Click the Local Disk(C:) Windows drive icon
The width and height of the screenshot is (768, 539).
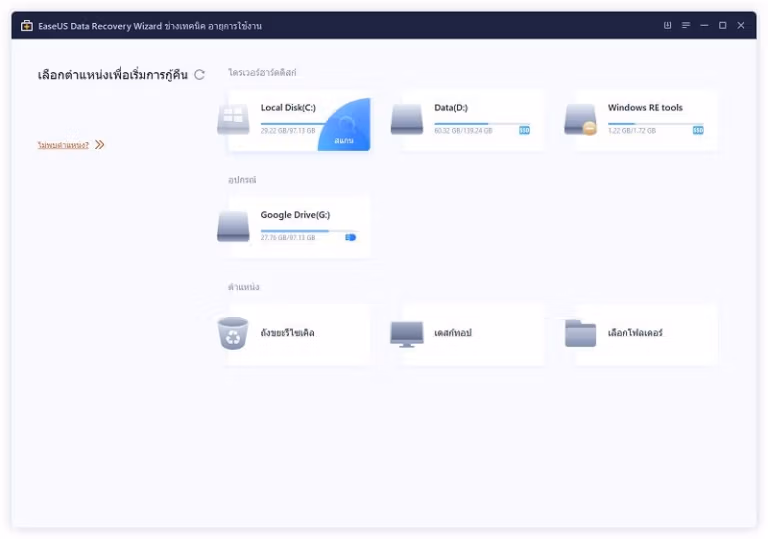tap(233, 119)
